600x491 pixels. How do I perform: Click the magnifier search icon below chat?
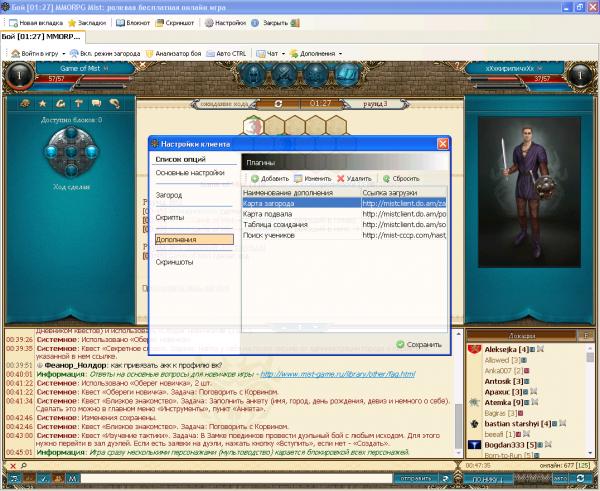pos(24,466)
